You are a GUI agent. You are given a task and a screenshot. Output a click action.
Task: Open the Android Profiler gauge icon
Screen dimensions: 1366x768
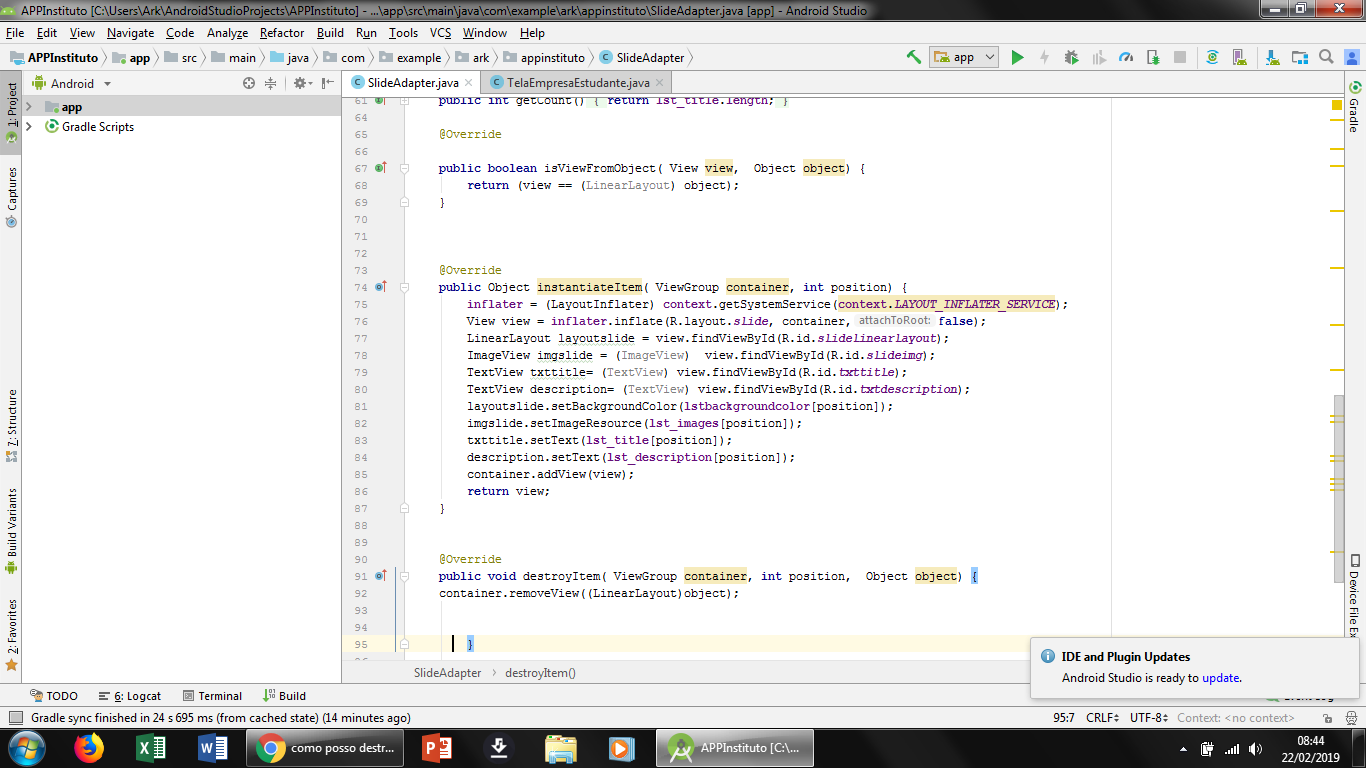click(x=1126, y=57)
